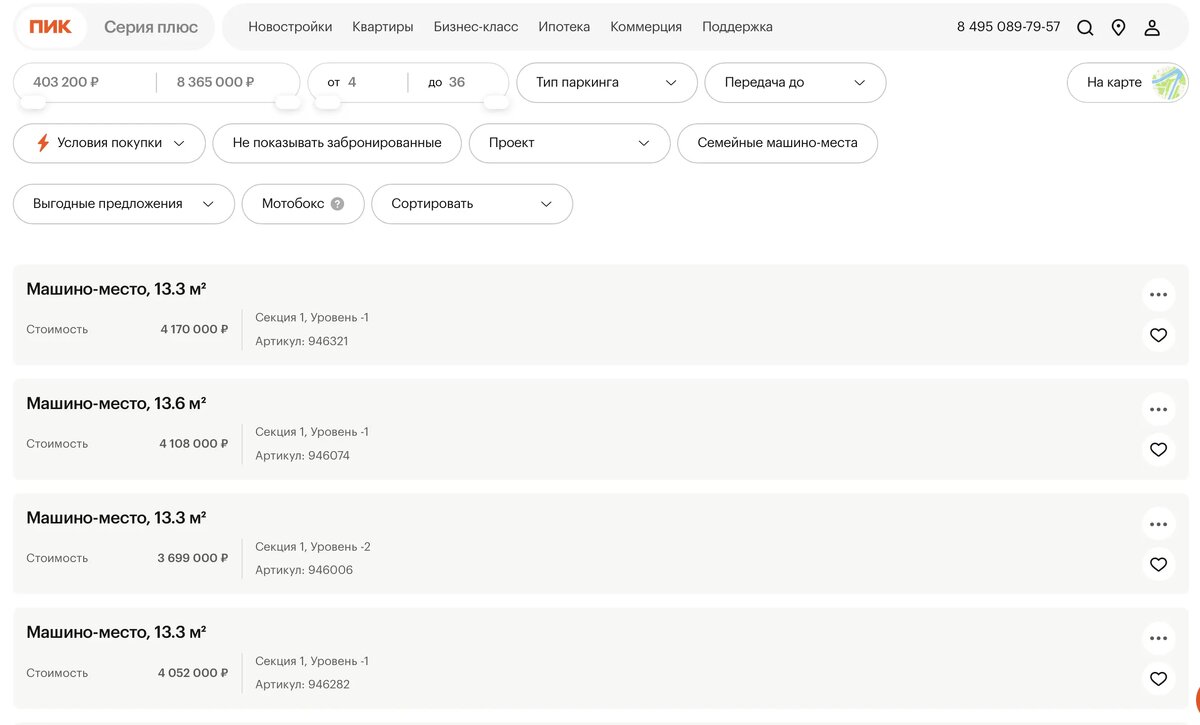Expand the Тип паркинга dropdown

tap(606, 83)
